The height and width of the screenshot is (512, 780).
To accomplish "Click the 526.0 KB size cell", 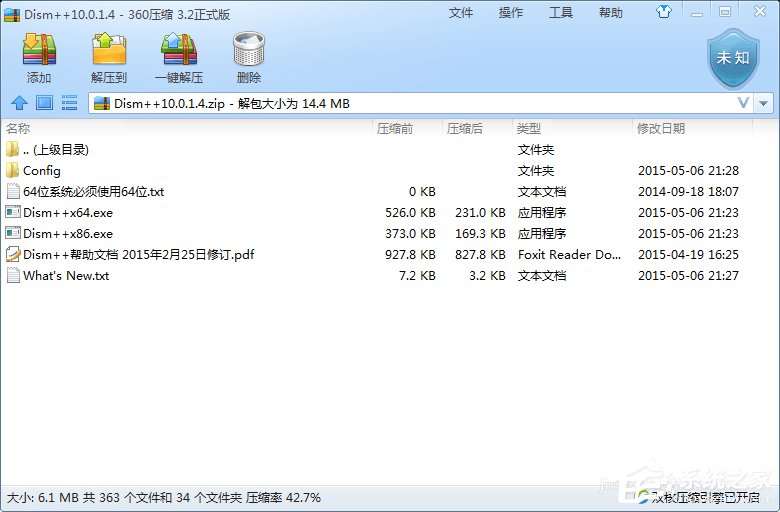I will pyautogui.click(x=410, y=212).
